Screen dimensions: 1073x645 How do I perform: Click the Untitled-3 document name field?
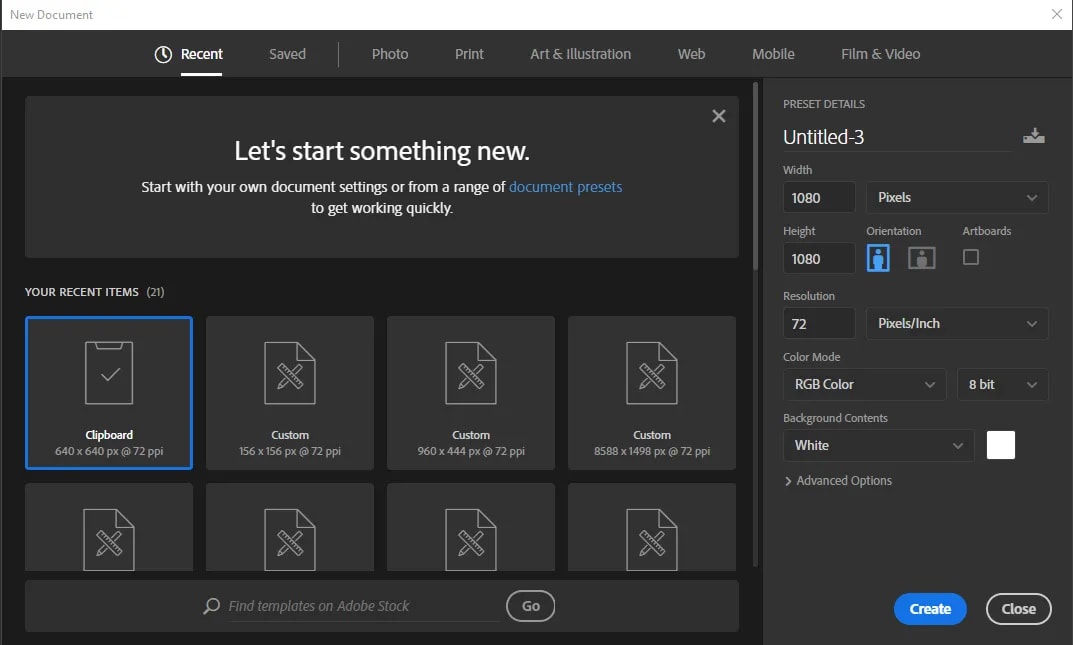896,137
